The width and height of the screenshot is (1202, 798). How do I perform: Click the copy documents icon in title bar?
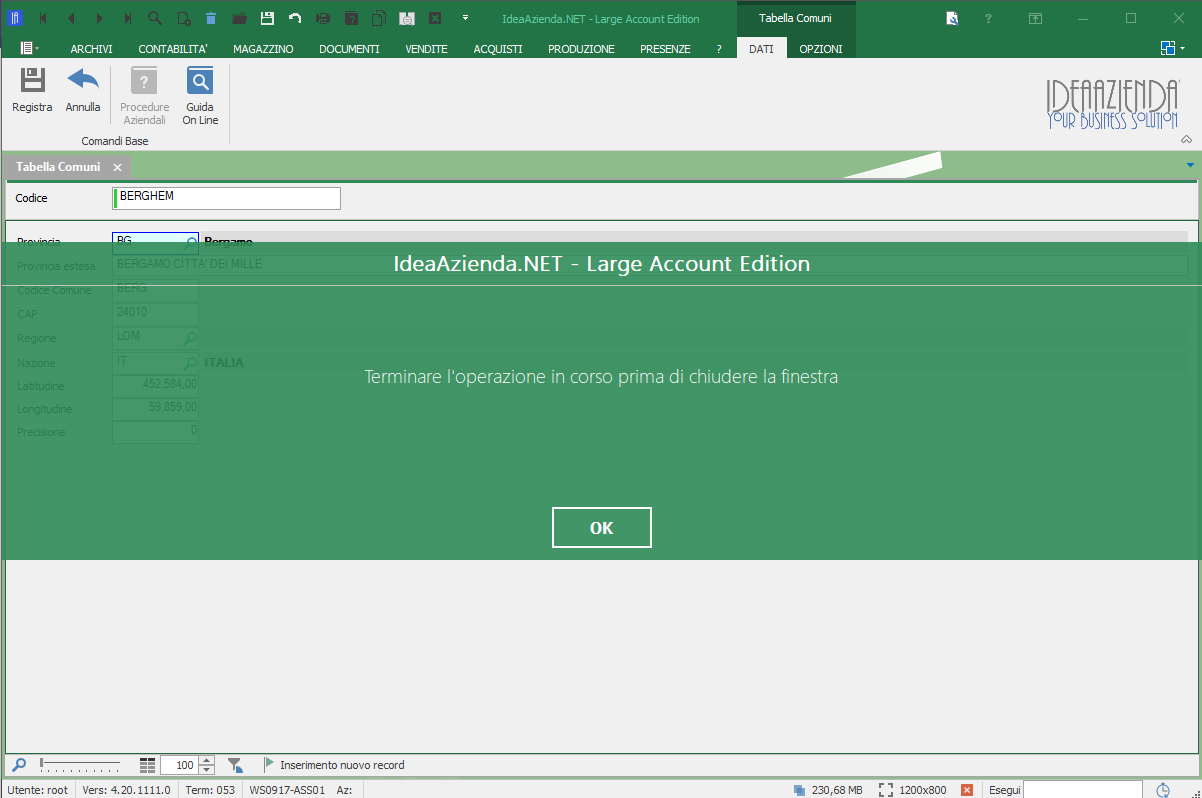tap(379, 18)
